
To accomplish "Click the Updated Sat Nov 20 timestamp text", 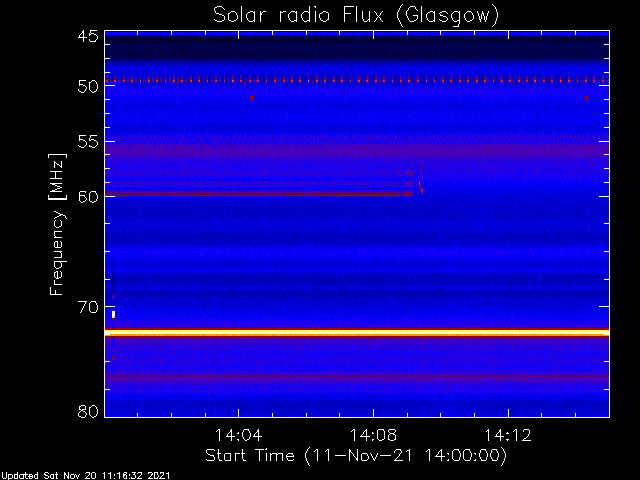I will pyautogui.click(x=85, y=476).
